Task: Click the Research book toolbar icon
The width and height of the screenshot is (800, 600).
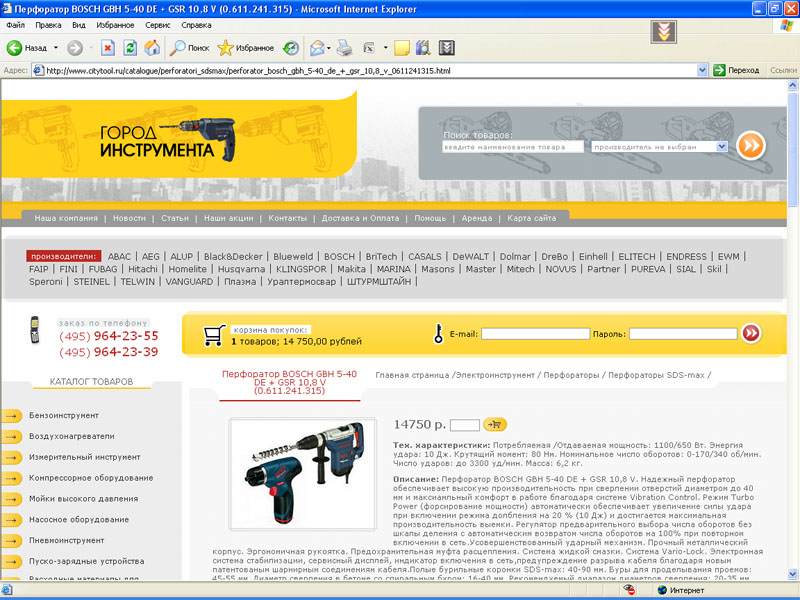Action: pyautogui.click(x=423, y=48)
